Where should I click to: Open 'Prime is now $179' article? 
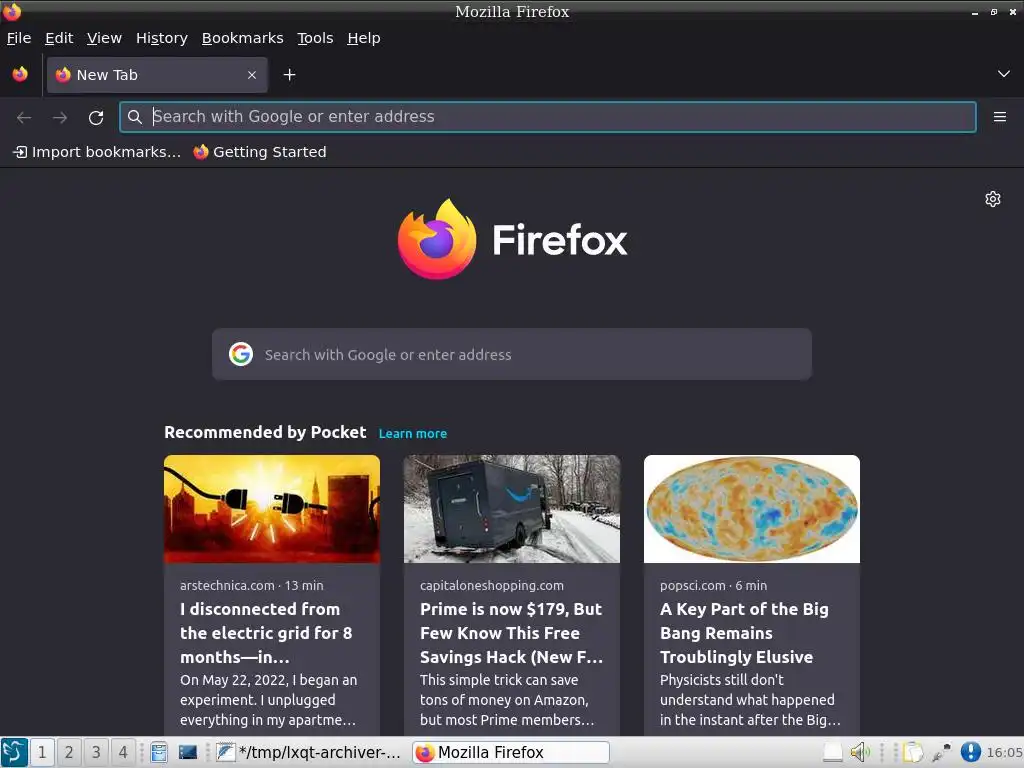click(x=511, y=633)
